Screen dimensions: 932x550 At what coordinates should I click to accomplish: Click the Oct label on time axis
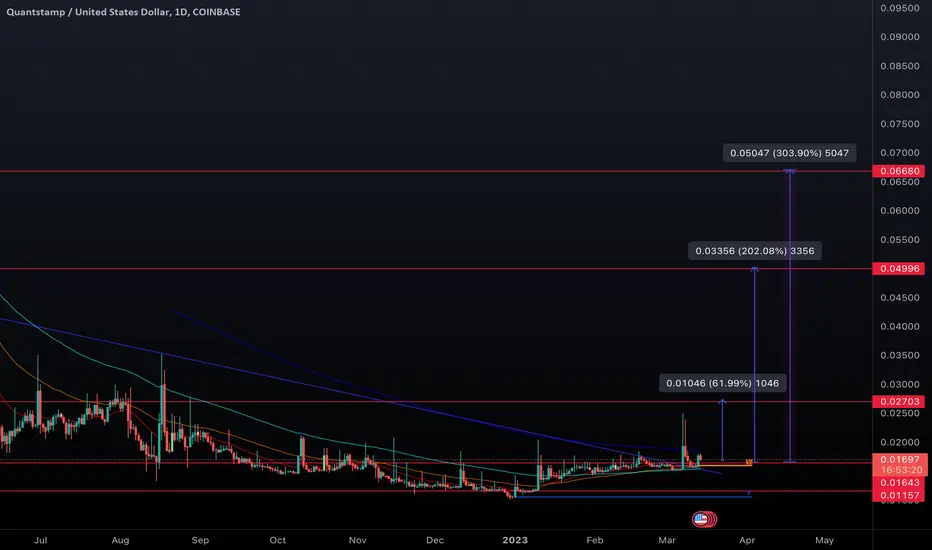(278, 540)
